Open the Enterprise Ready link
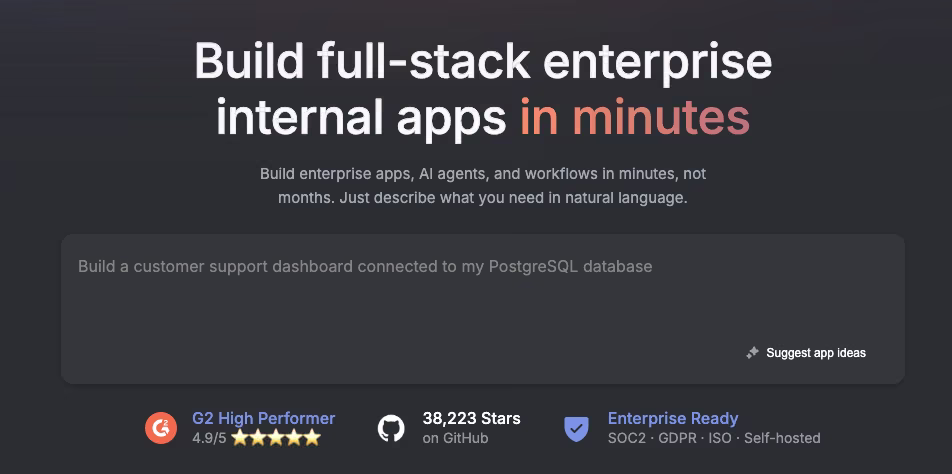 pos(673,418)
